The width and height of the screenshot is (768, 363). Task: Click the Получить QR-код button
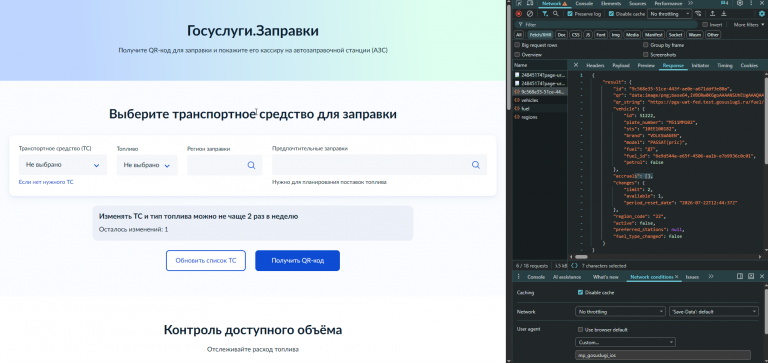(297, 261)
